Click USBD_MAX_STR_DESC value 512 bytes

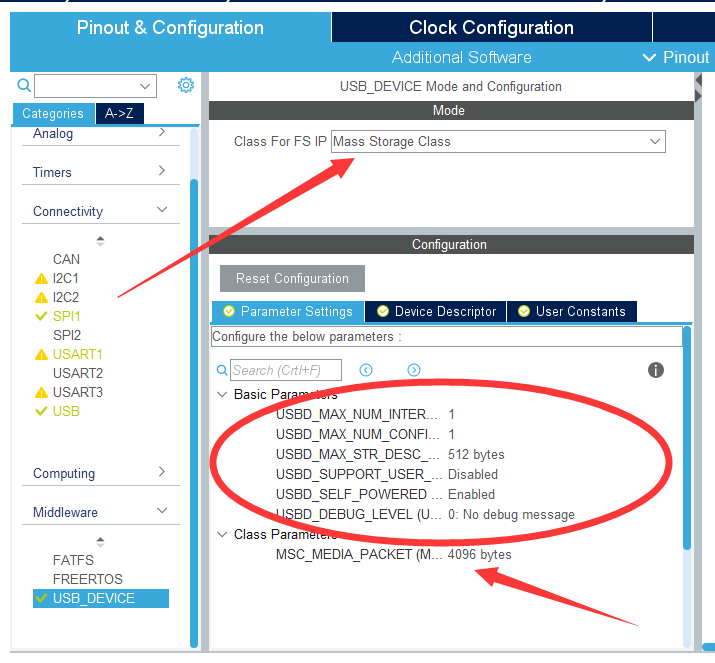click(476, 455)
